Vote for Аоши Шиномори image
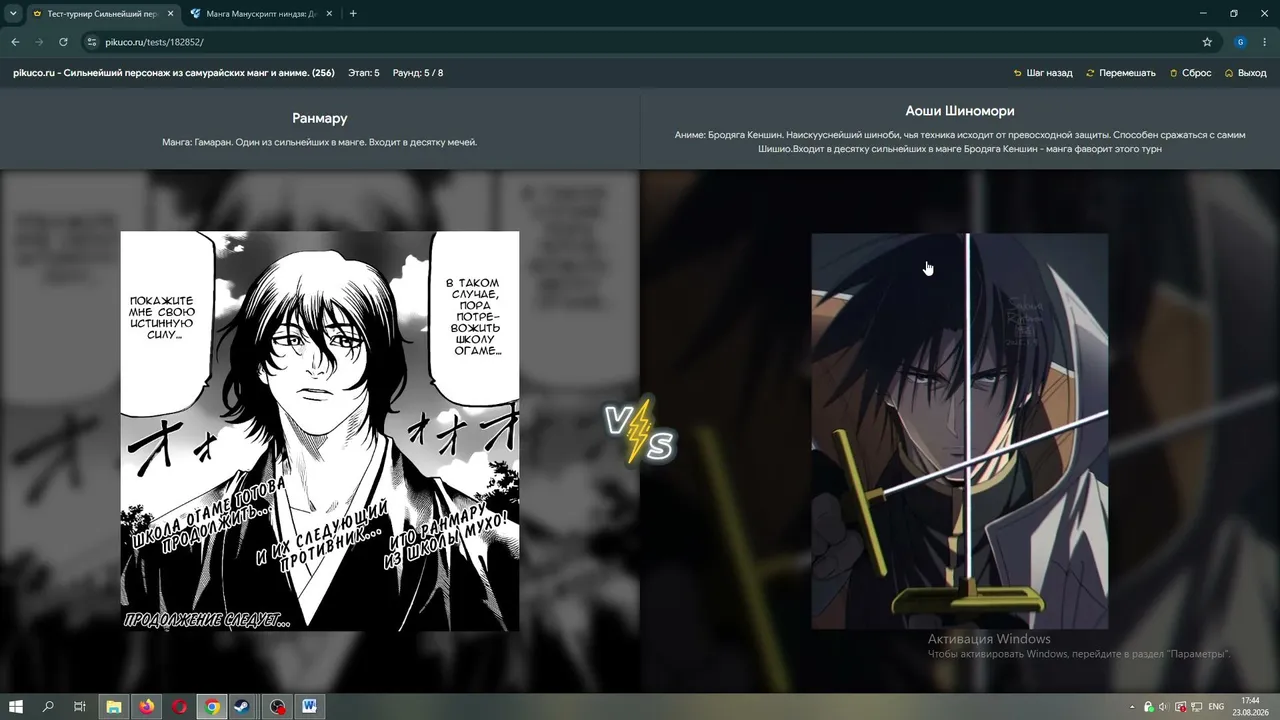The height and width of the screenshot is (720, 1280). 959,431
